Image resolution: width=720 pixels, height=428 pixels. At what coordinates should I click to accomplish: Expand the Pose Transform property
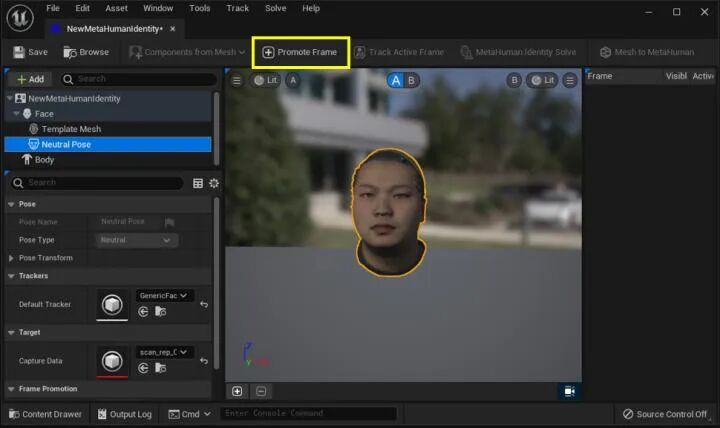coord(11,258)
